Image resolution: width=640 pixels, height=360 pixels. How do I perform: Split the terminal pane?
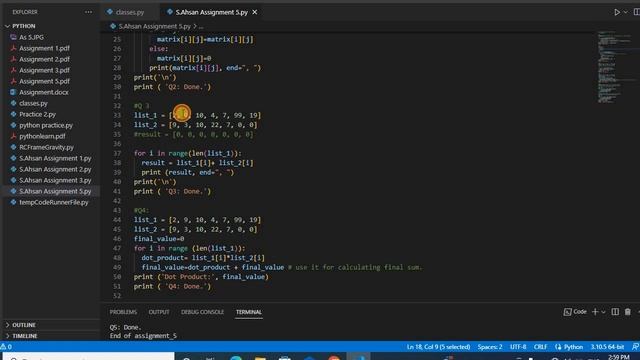tap(615, 312)
